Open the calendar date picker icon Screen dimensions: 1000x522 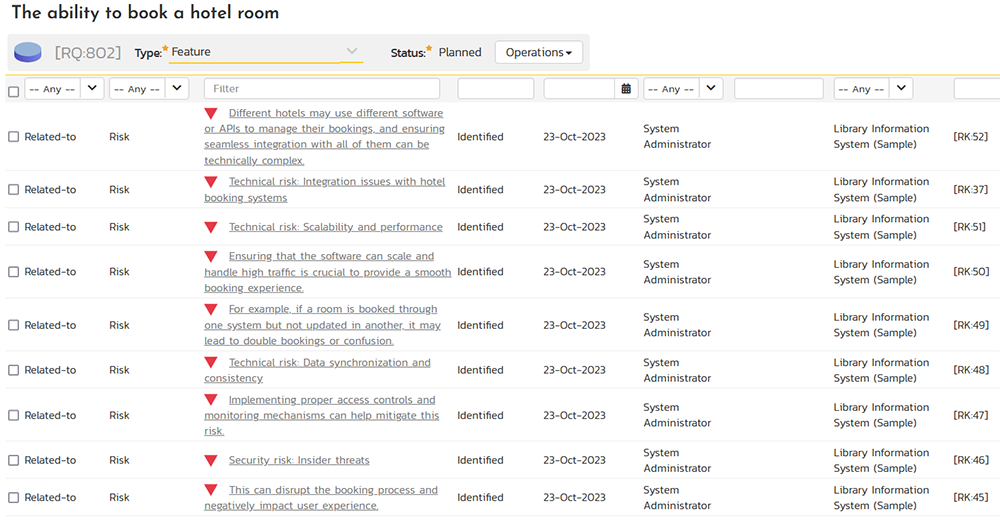[x=626, y=89]
